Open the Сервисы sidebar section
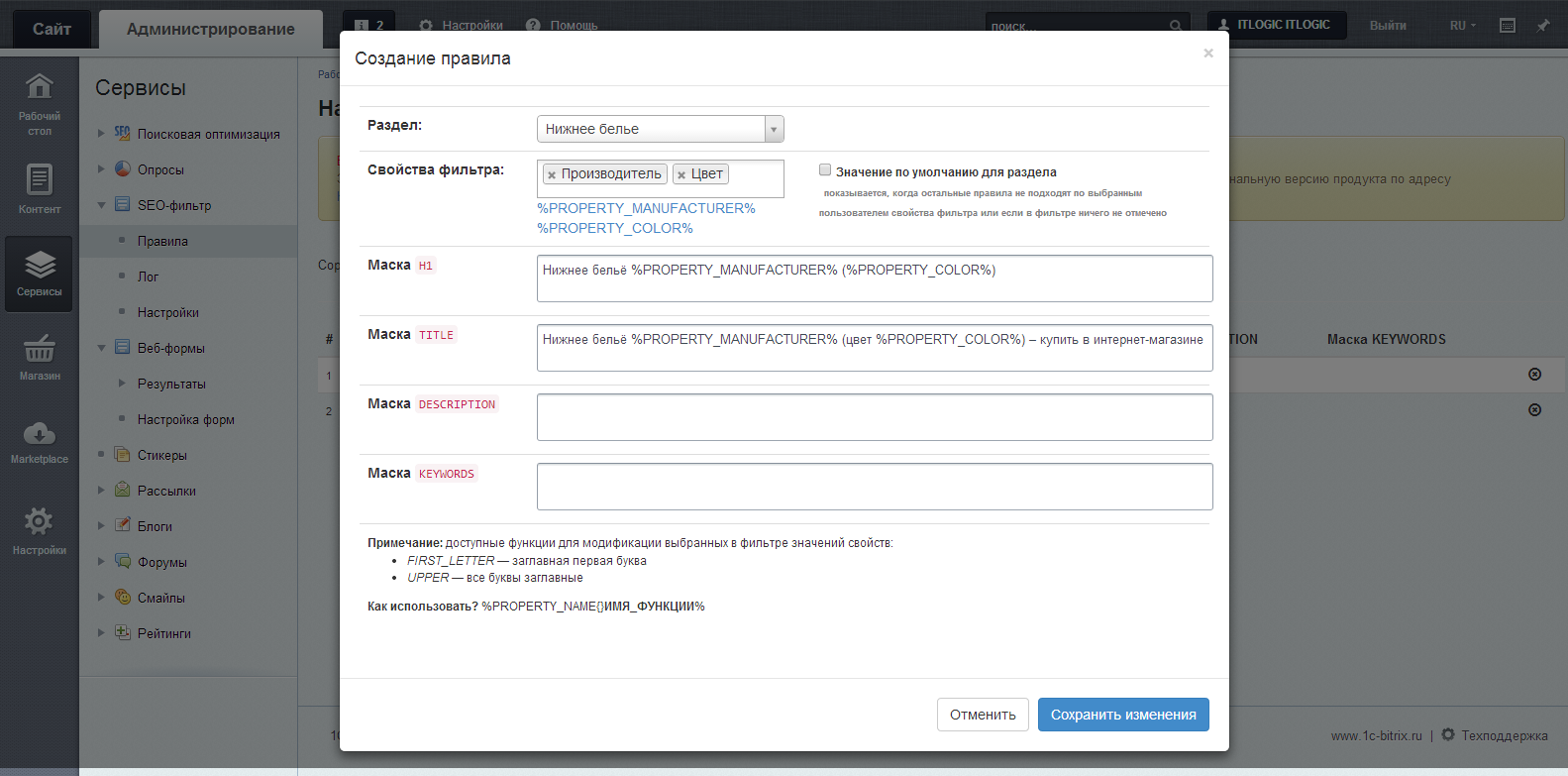The height and width of the screenshot is (776, 1568). (x=39, y=274)
